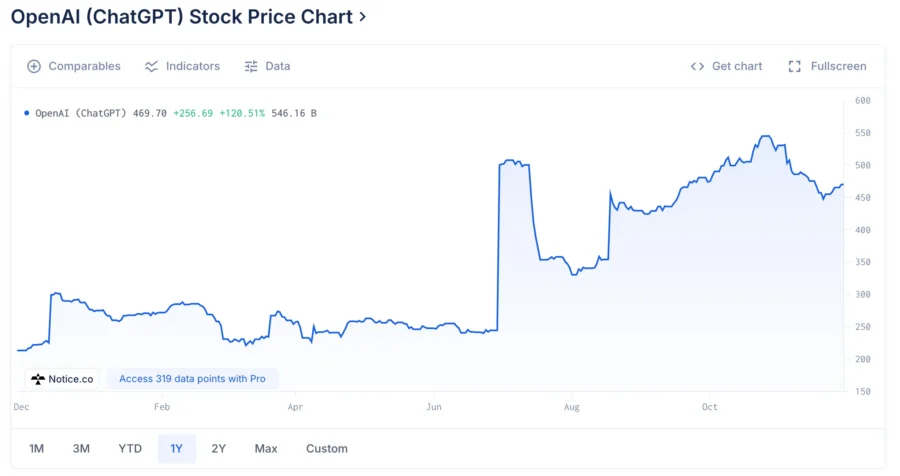The image size is (900, 476).
Task: Click the Data sliders icon
Action: 251,67
